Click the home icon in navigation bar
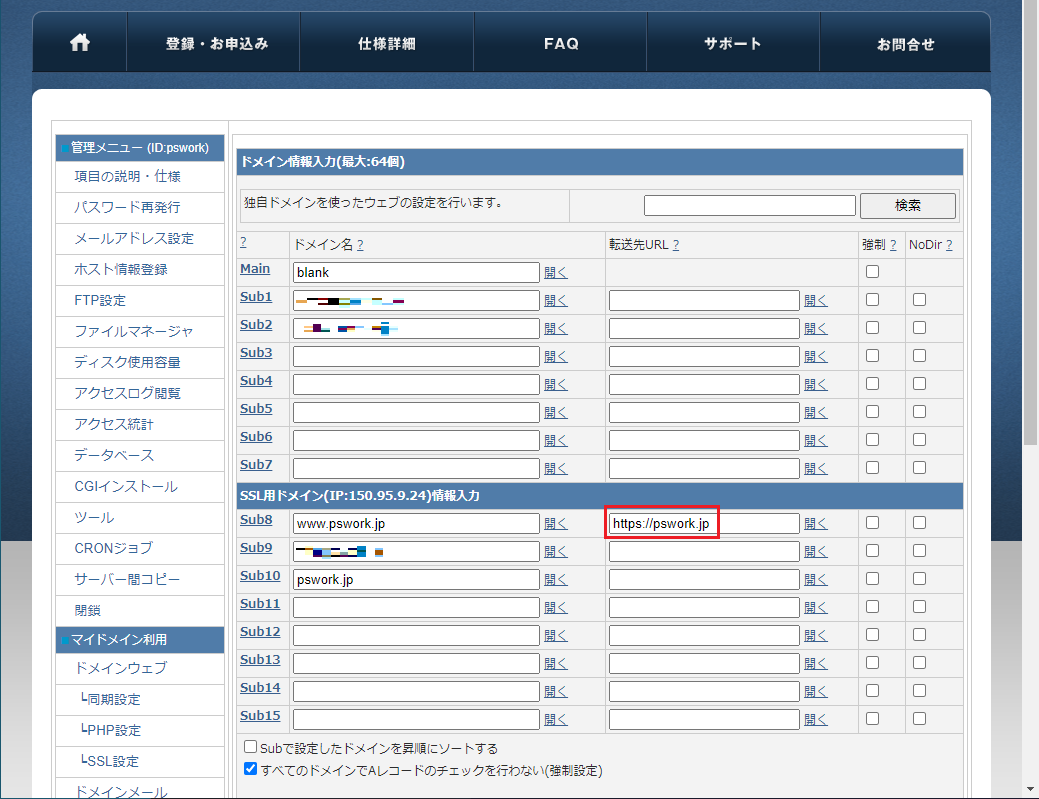This screenshot has height=799, width=1039. click(x=79, y=42)
